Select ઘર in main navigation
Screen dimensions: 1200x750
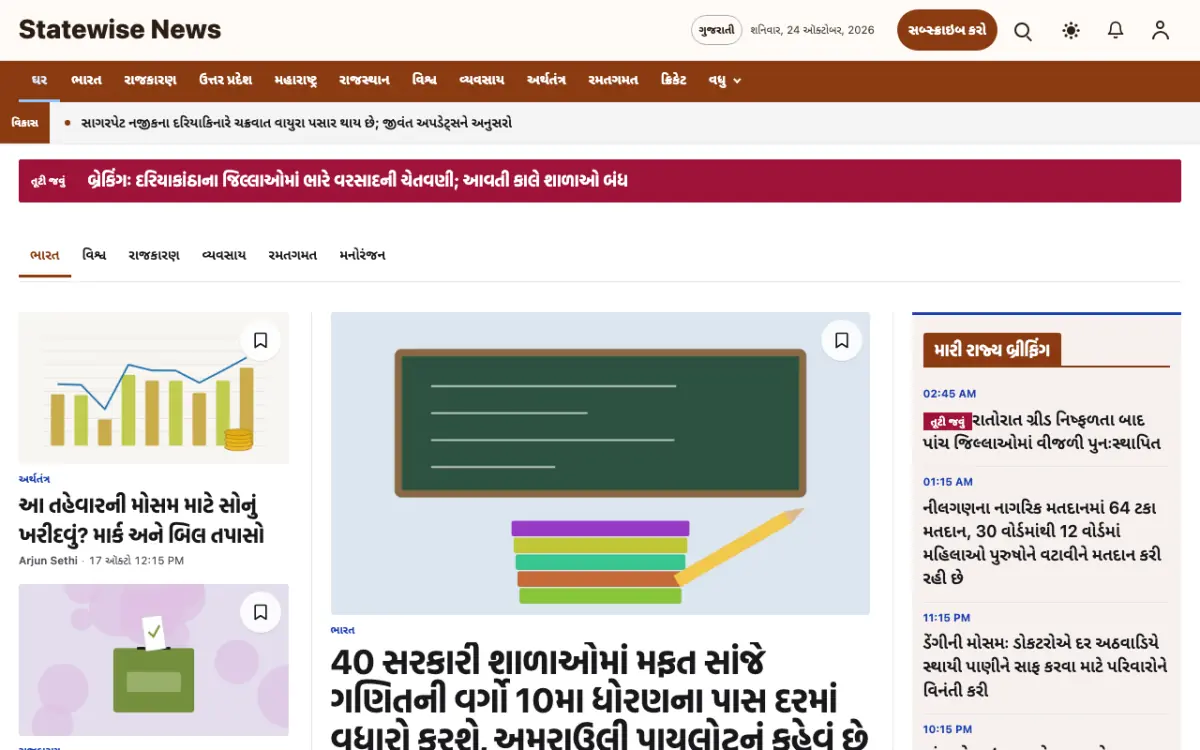(x=40, y=81)
